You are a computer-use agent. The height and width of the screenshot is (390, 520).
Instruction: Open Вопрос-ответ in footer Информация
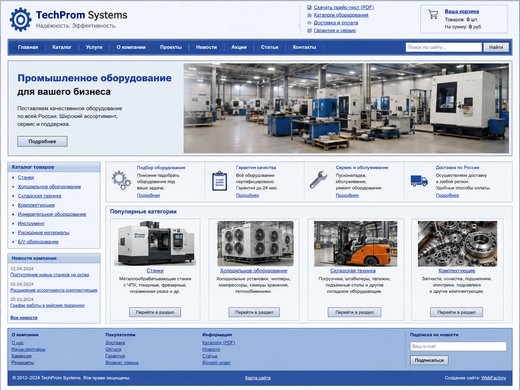pos(216,363)
